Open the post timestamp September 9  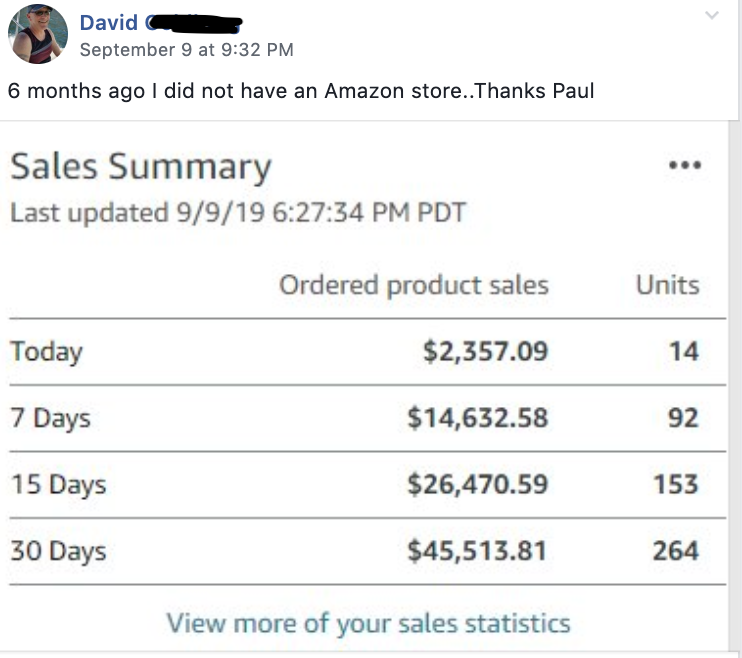tap(186, 50)
